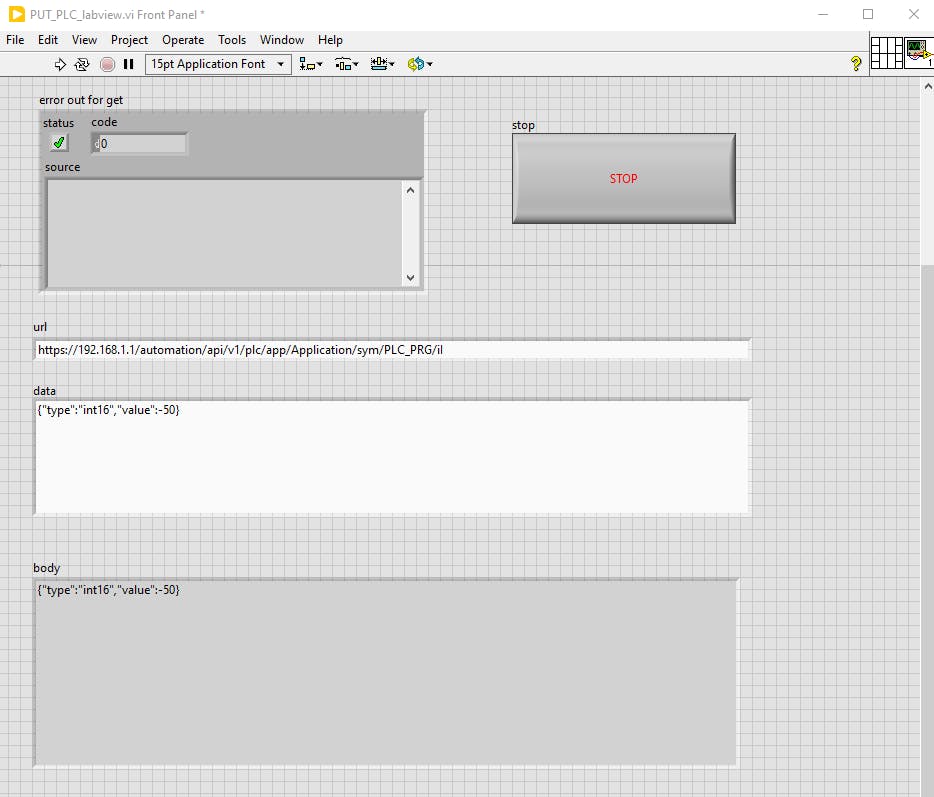Click the 'data' label
The width and height of the screenshot is (934, 797).
tap(44, 391)
